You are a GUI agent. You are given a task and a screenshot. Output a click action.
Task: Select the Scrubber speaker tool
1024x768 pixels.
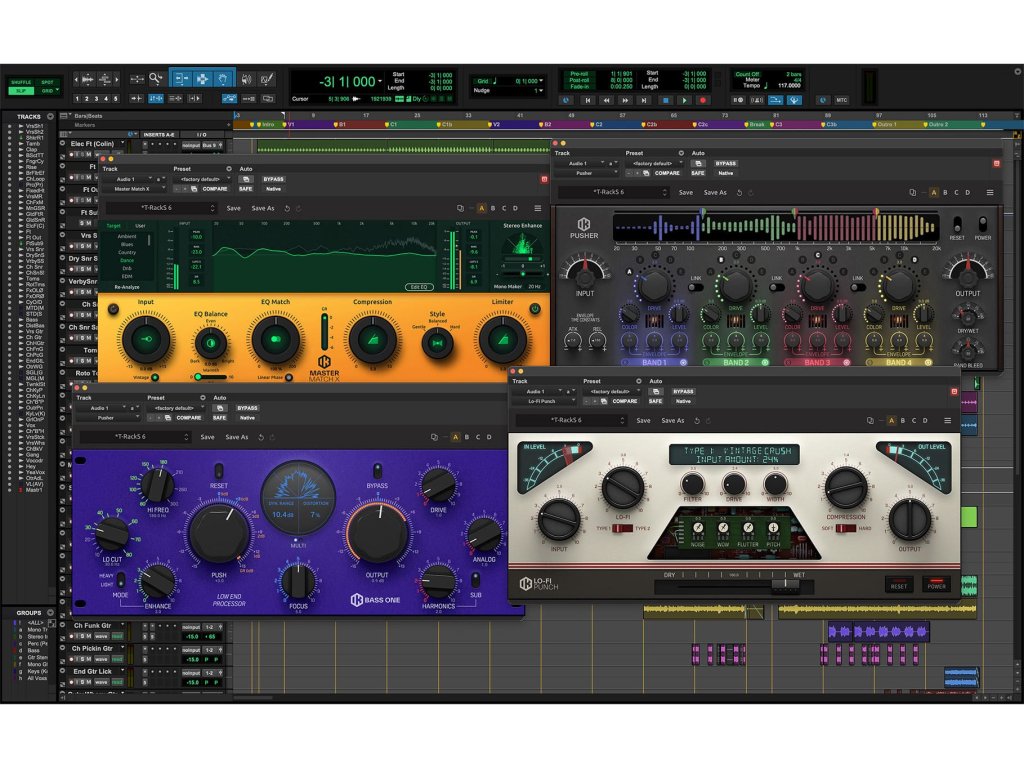[246, 80]
